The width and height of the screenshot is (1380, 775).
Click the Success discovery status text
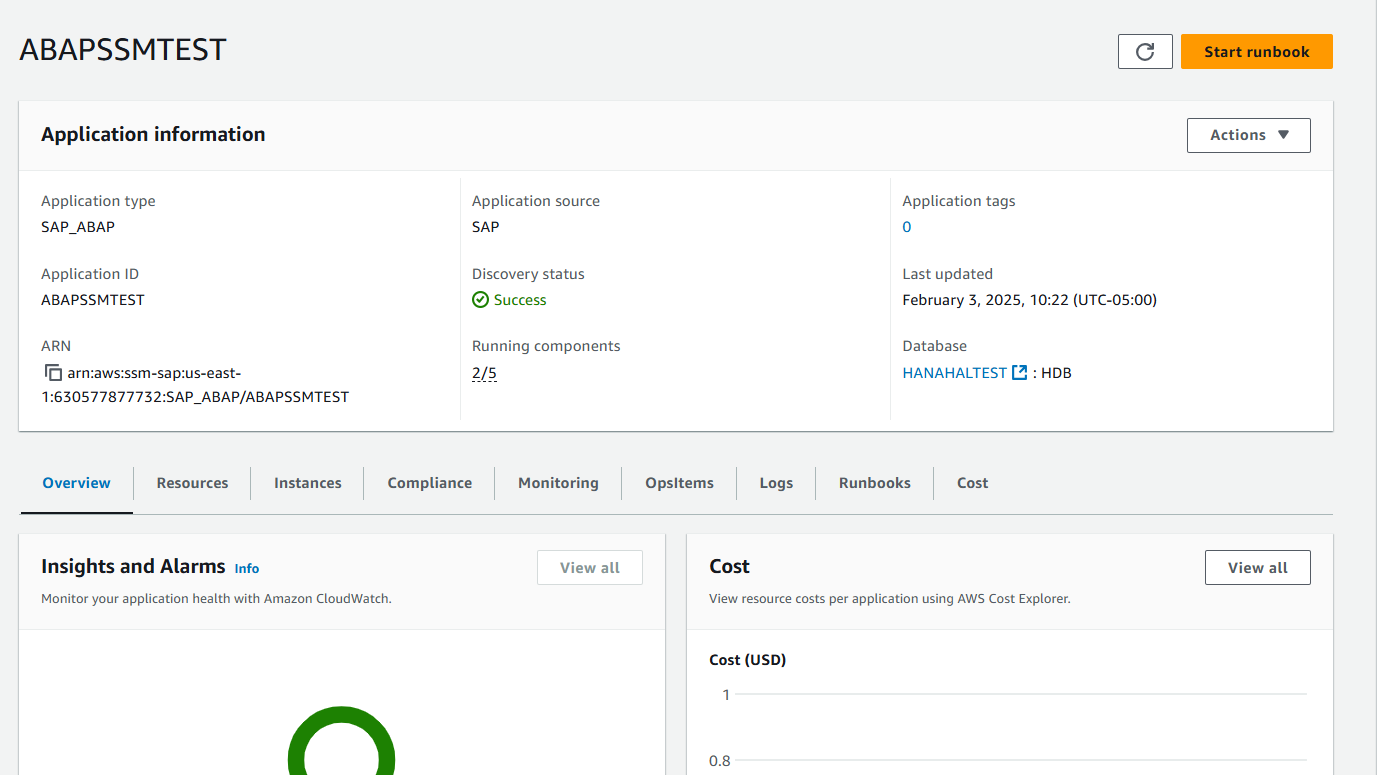click(520, 300)
